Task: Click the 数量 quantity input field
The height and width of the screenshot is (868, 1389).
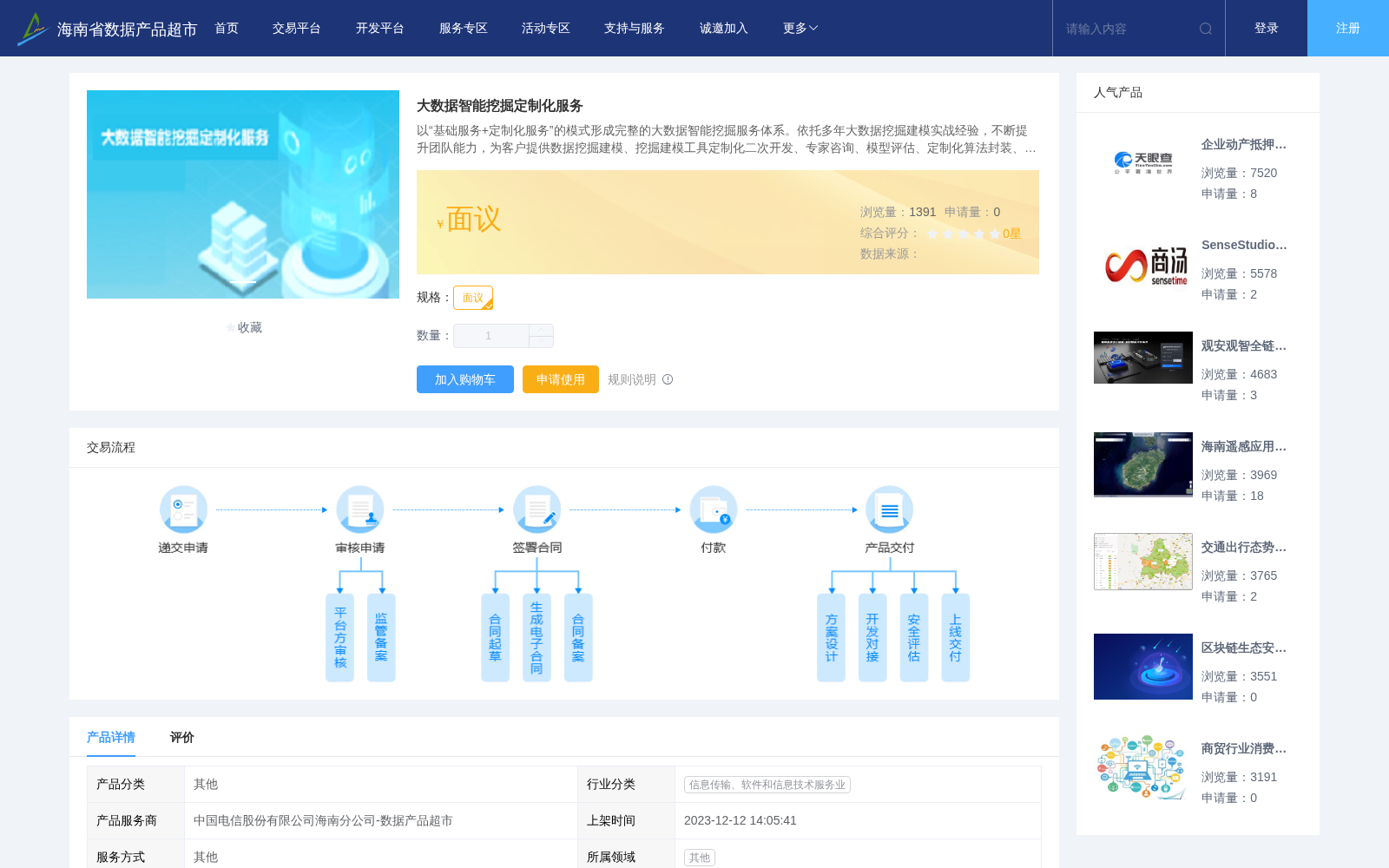Action: point(491,336)
